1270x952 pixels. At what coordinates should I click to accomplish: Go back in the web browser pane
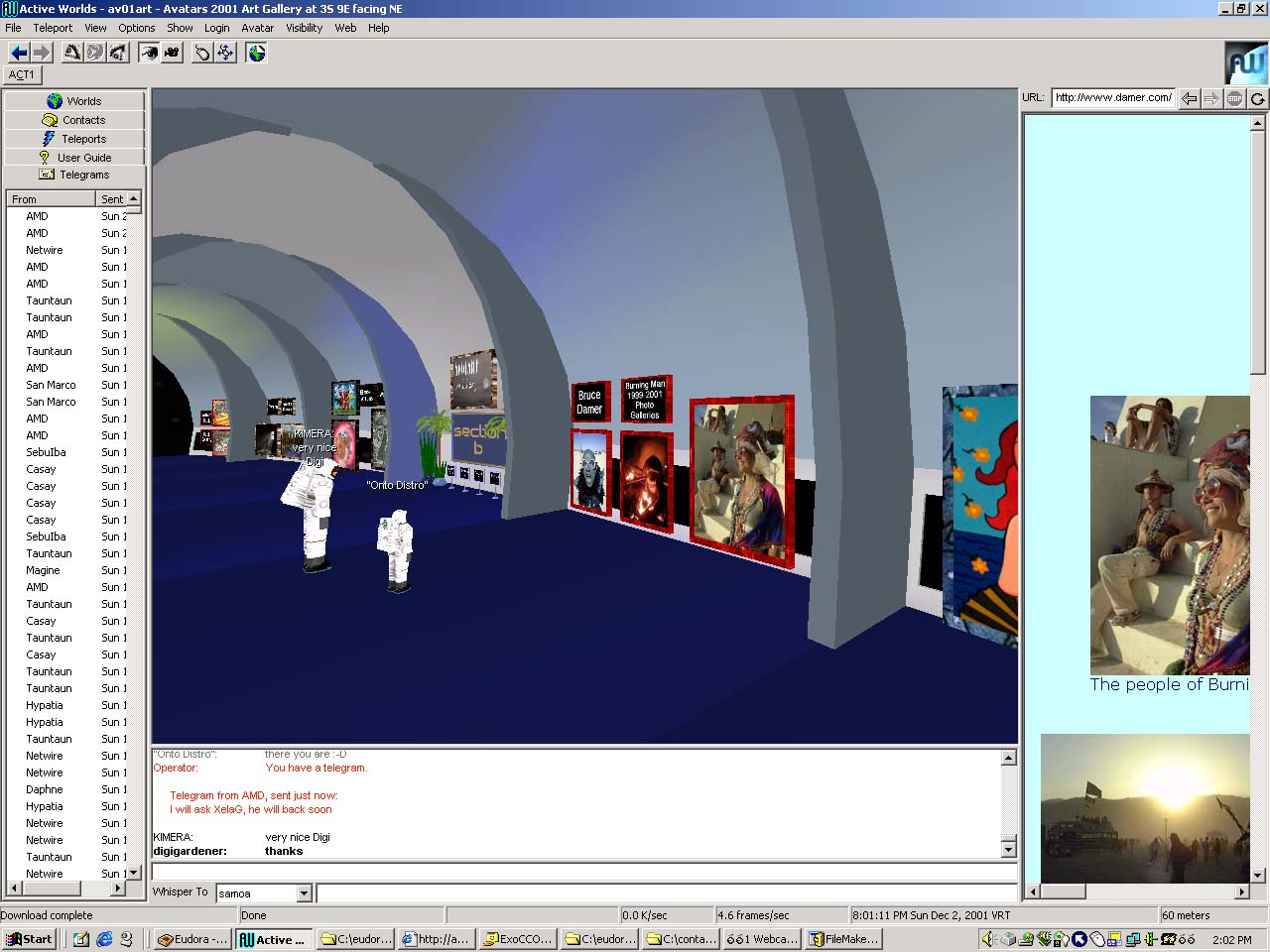pos(1189,98)
